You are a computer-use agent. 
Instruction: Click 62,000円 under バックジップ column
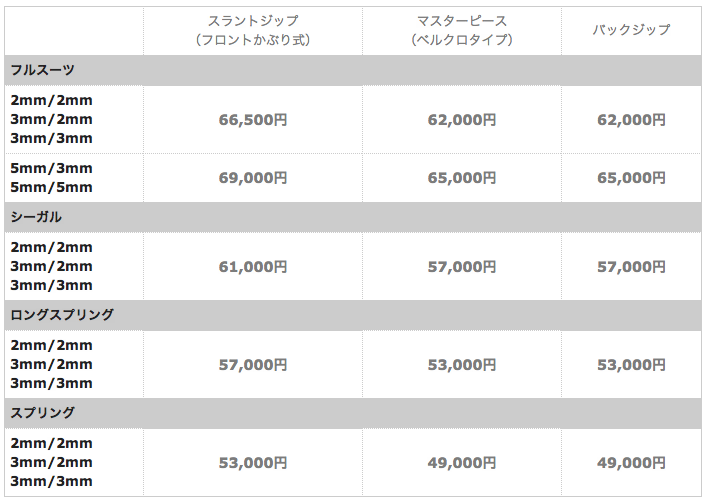pos(631,120)
